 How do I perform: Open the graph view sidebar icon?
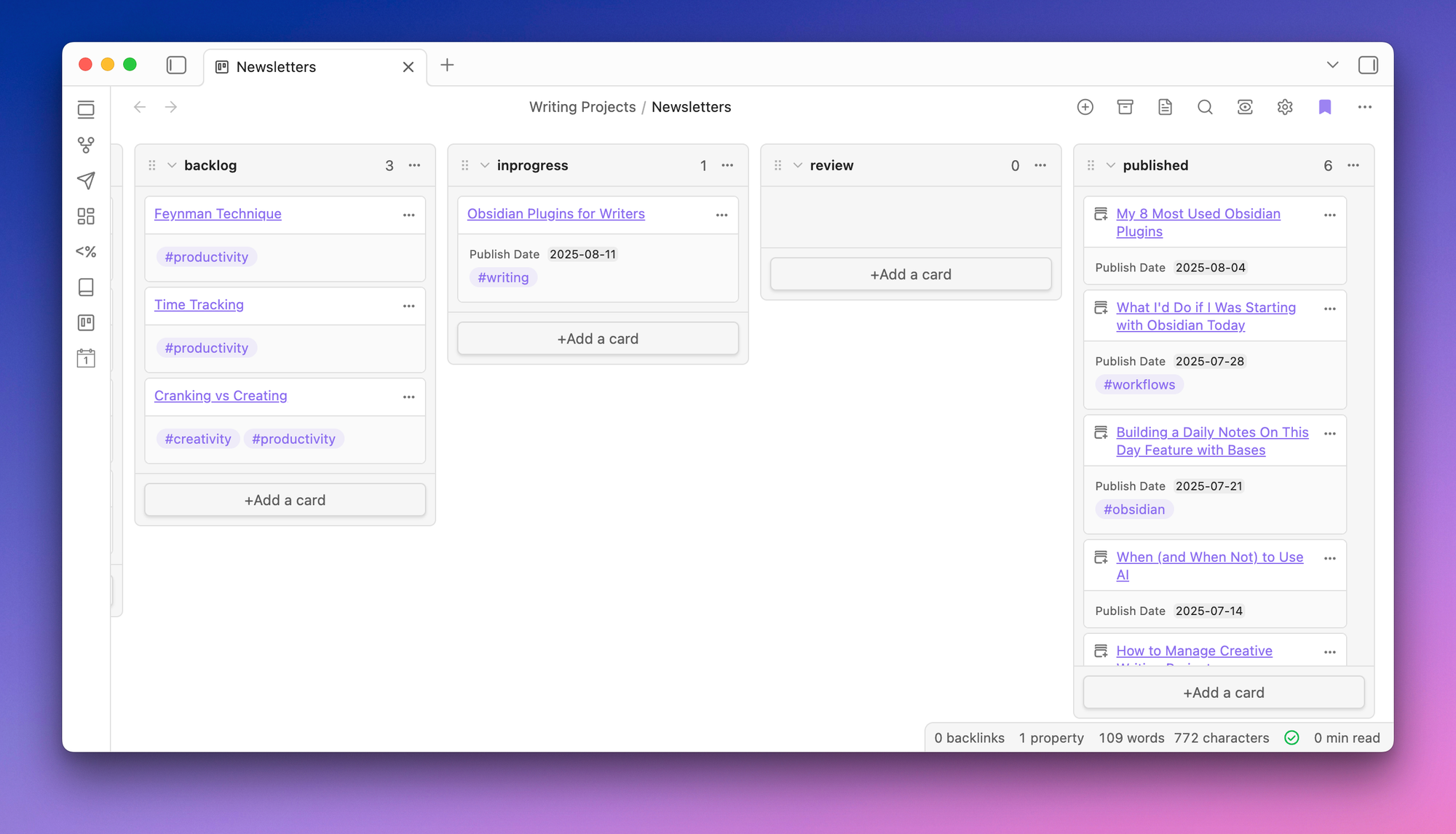[86, 145]
